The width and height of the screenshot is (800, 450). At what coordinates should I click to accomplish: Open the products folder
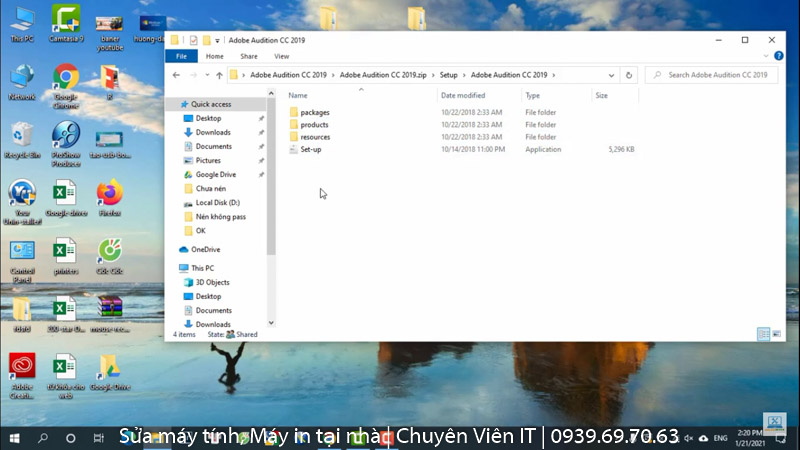[314, 125]
